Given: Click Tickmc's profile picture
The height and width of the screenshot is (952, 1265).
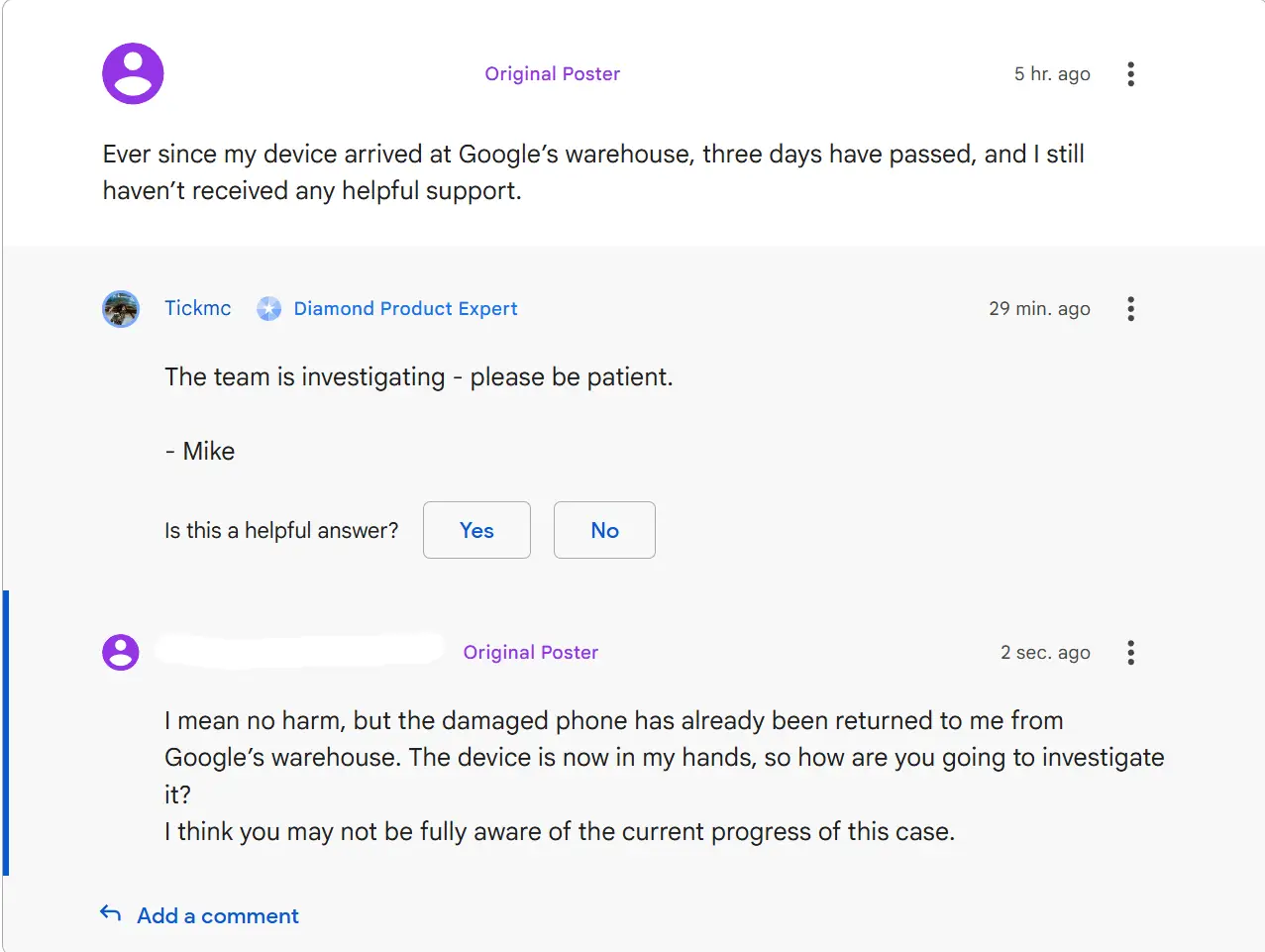Looking at the screenshot, I should [x=121, y=309].
